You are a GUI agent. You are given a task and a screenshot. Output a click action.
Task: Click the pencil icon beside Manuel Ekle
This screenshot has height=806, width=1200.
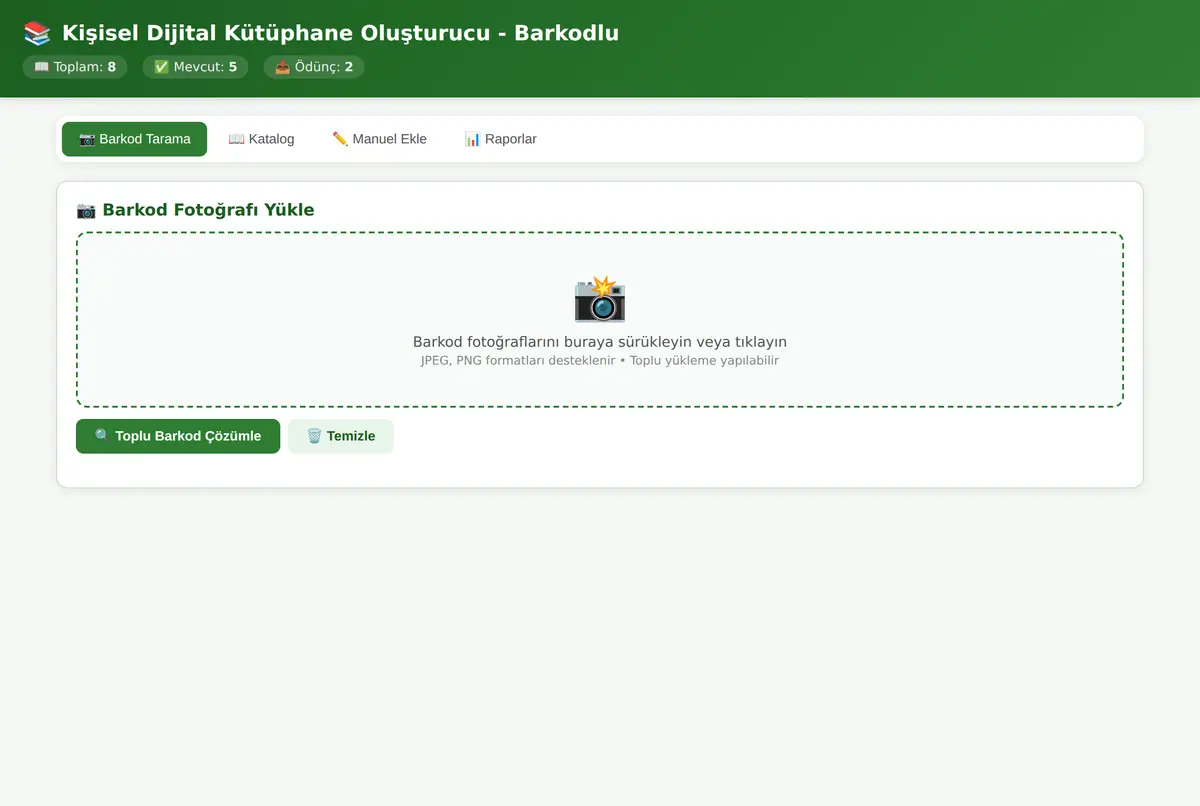(340, 139)
